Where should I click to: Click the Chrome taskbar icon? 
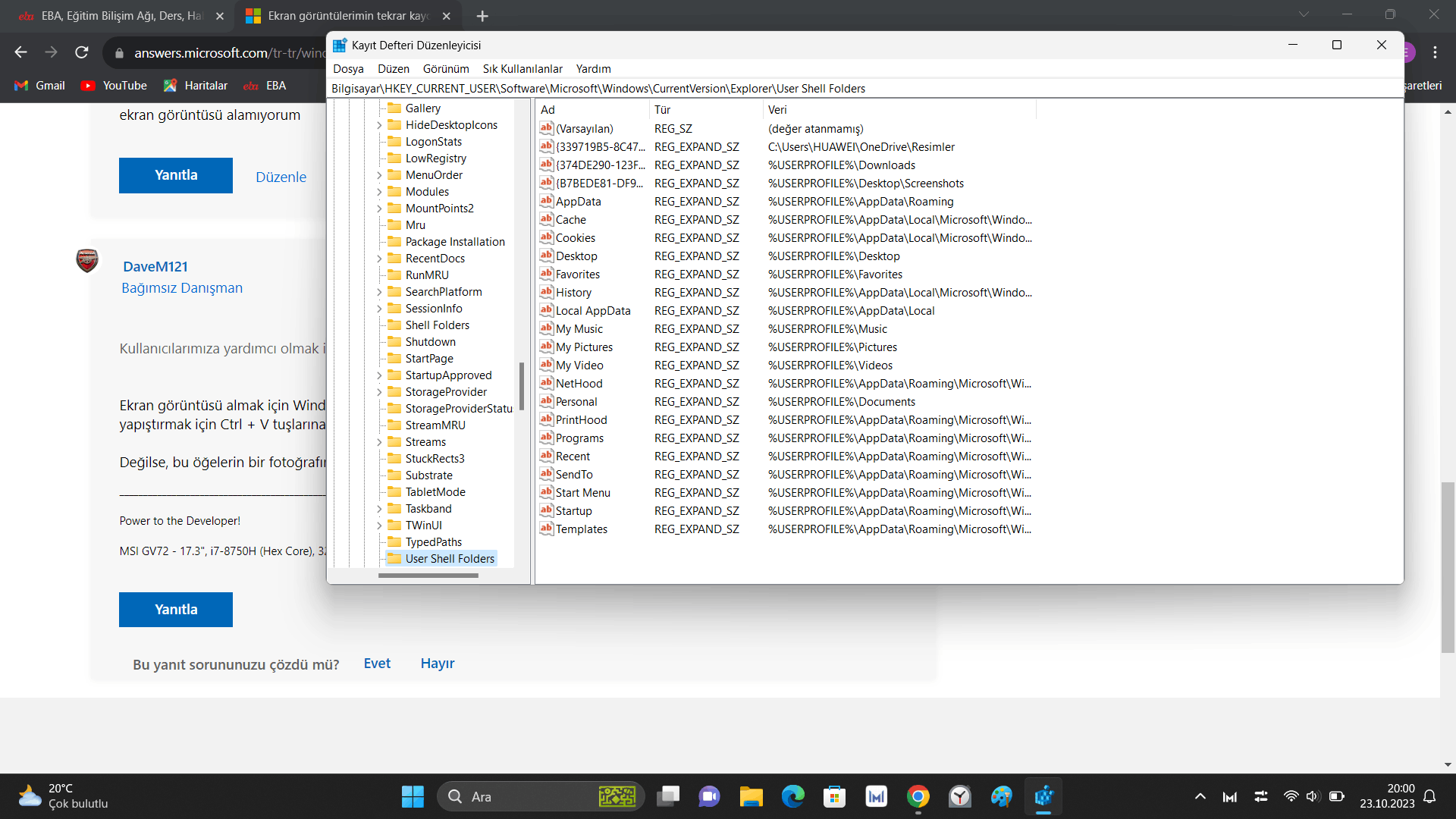coord(918,796)
